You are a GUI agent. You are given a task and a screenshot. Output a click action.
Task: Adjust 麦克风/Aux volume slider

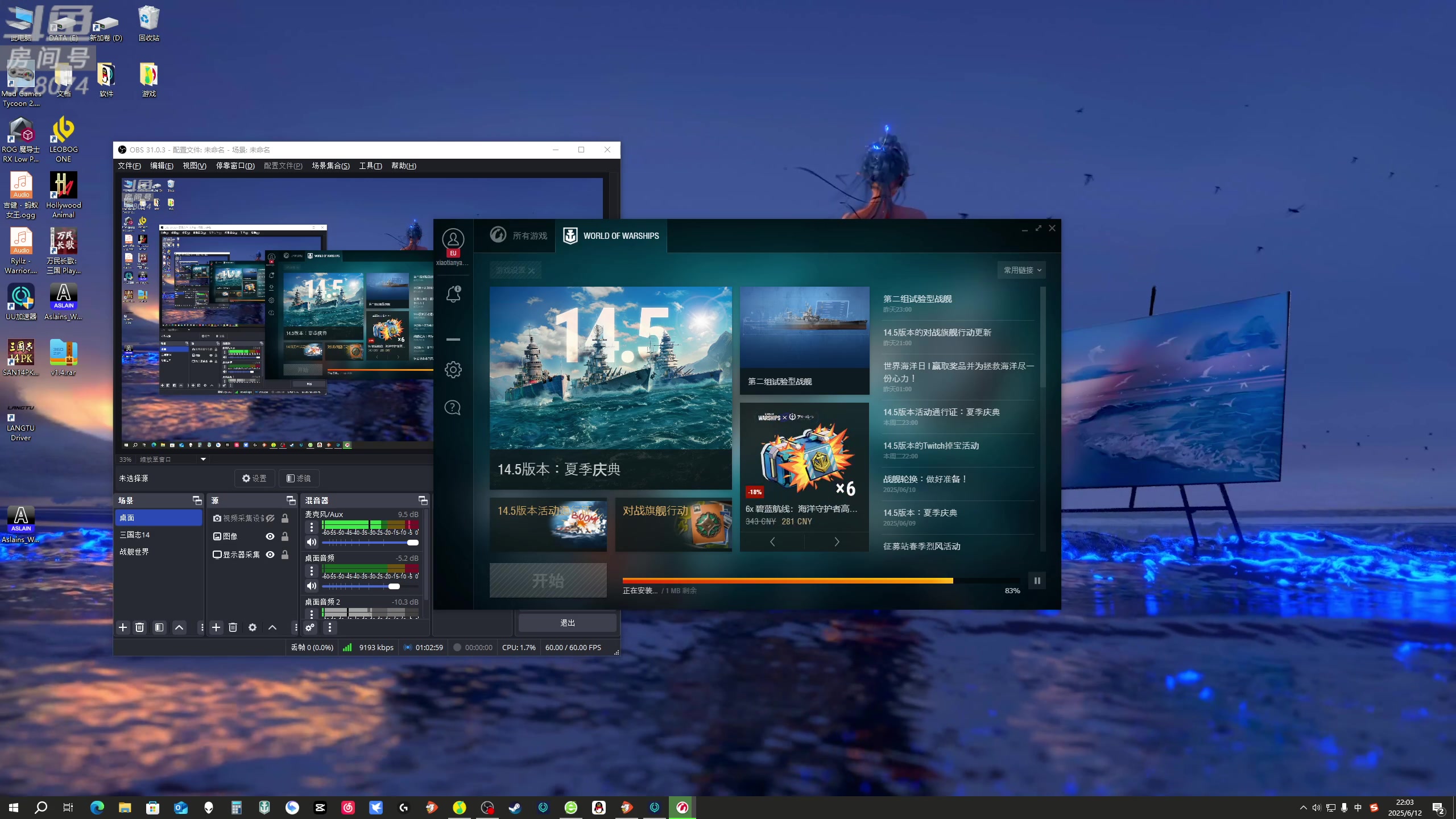[x=413, y=542]
